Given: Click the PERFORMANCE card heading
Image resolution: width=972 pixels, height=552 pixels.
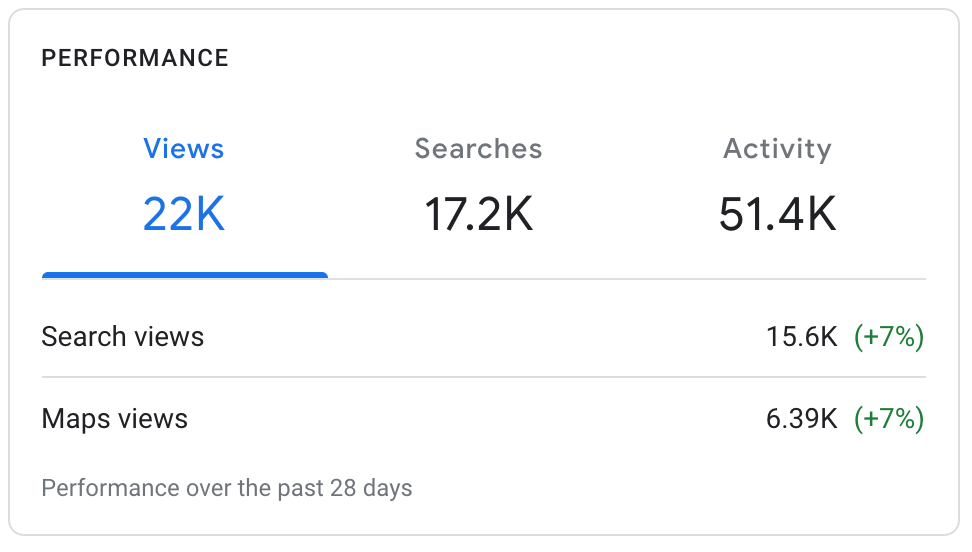Looking at the screenshot, I should click(135, 58).
